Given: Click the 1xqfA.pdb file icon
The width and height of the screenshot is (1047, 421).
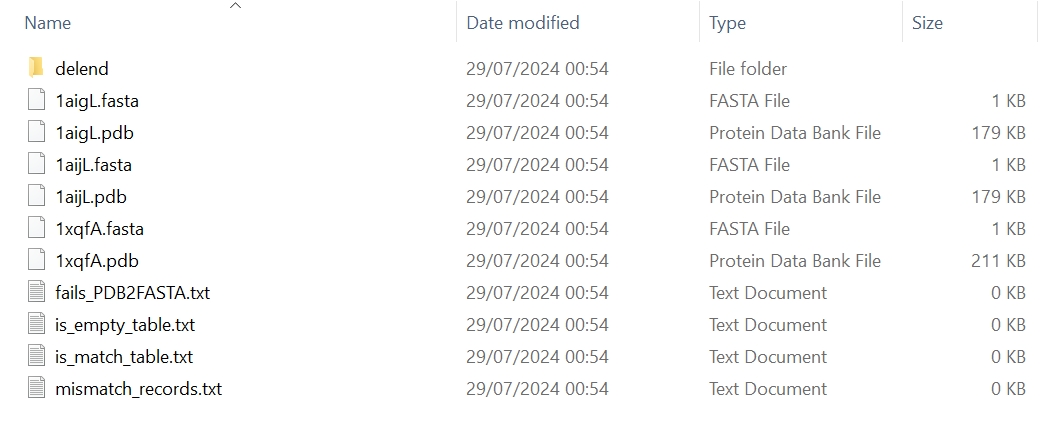Looking at the screenshot, I should pos(36,261).
